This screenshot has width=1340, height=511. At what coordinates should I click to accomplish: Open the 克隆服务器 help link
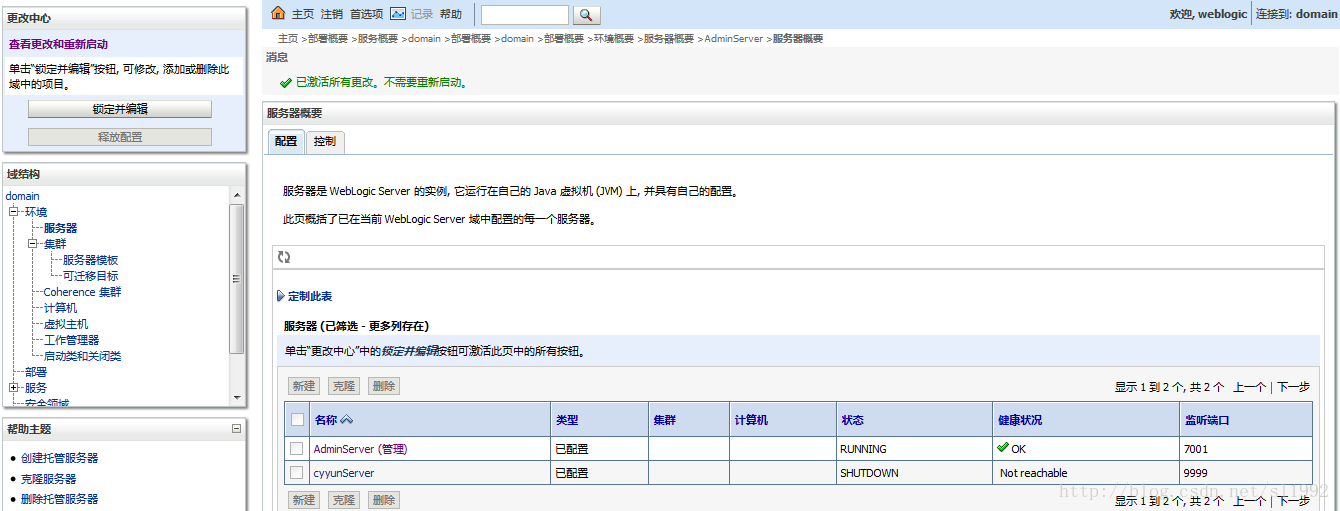pyautogui.click(x=49, y=479)
